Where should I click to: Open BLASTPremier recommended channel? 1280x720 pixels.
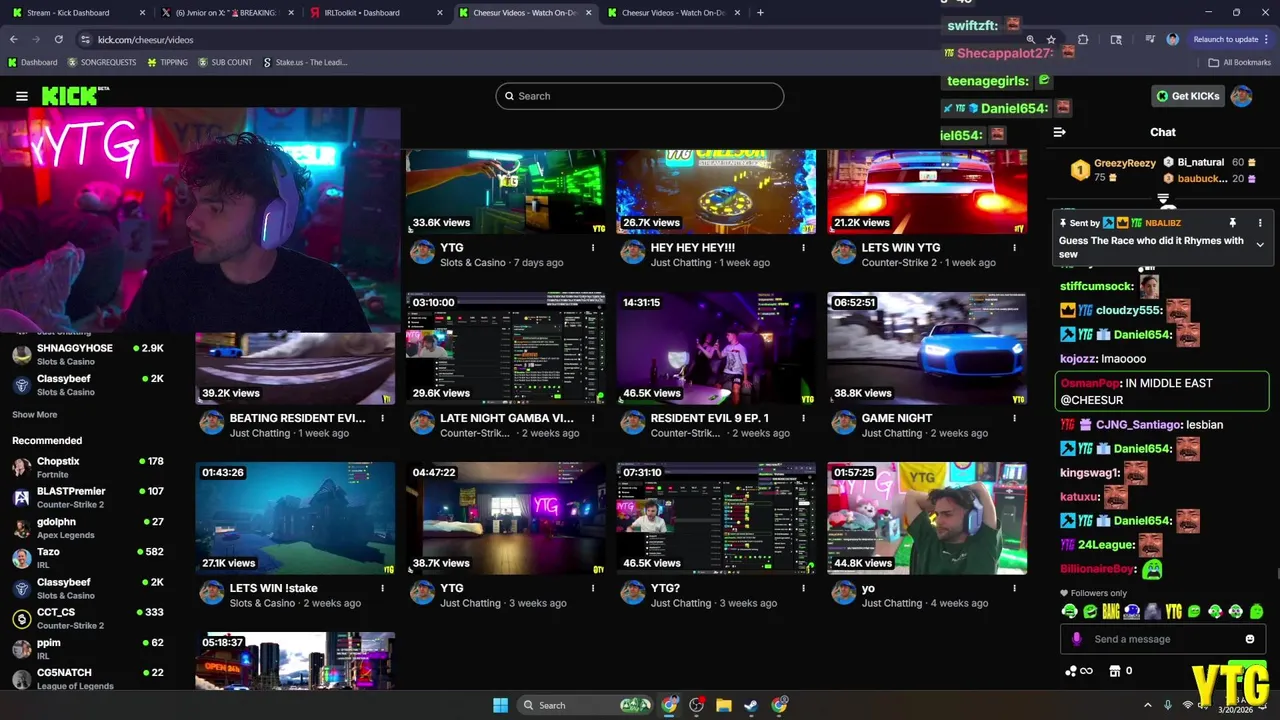coord(87,497)
